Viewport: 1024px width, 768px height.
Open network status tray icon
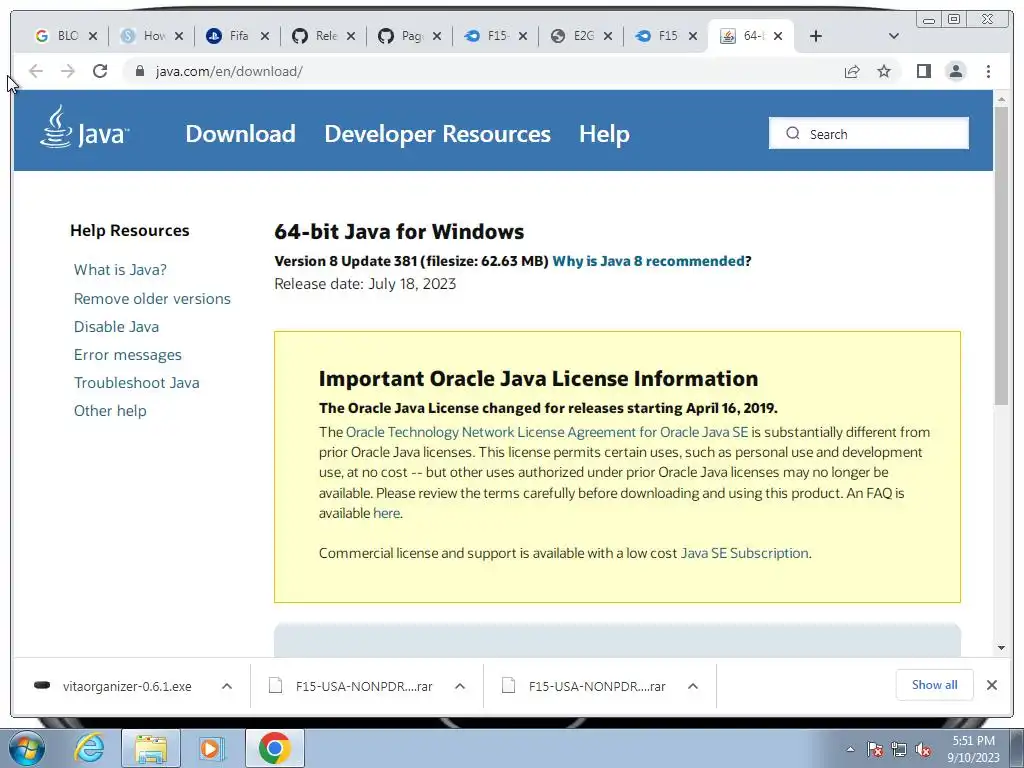tap(899, 749)
